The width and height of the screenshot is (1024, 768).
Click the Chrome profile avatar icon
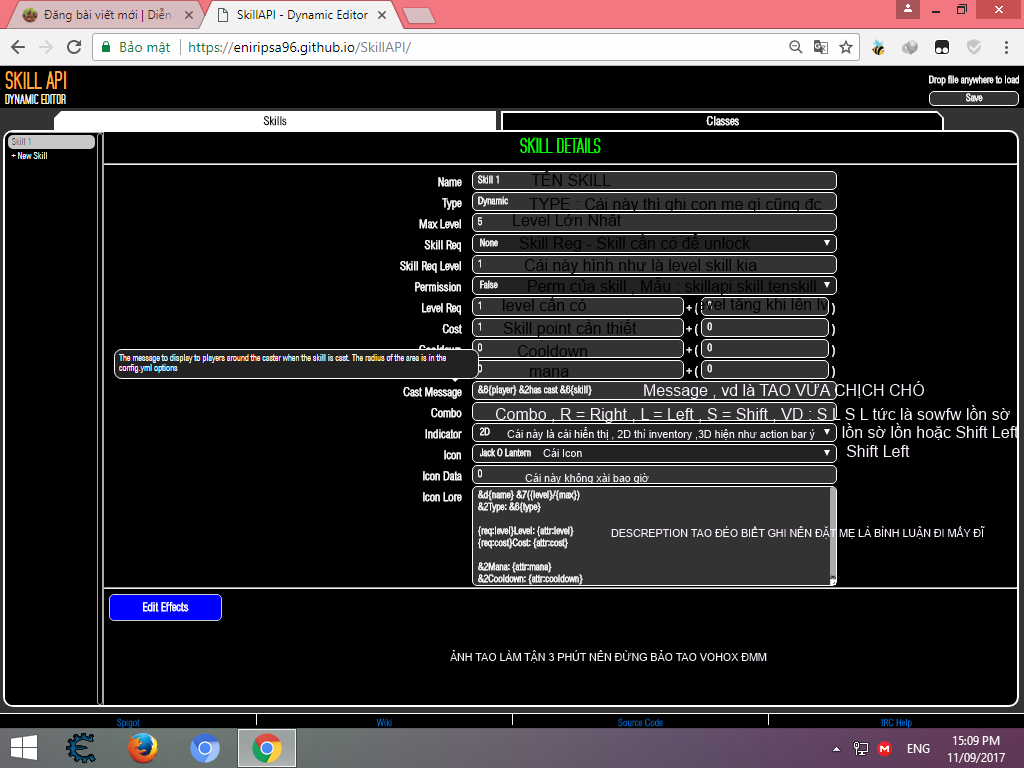click(x=908, y=9)
